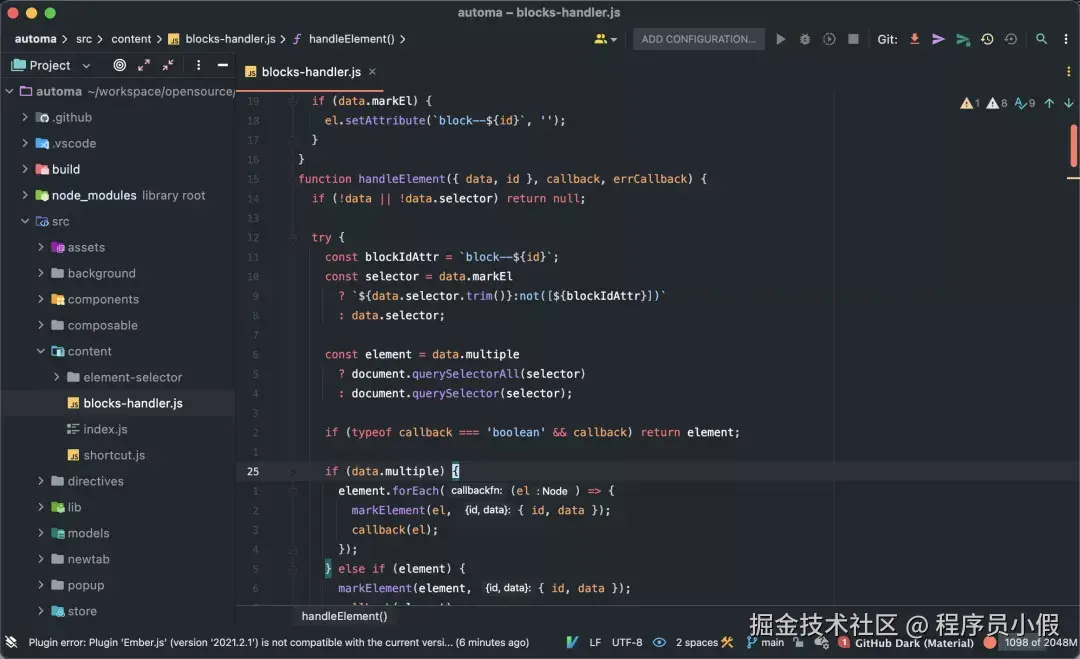1080x659 pixels.
Task: Expand the .github folder
Action: [25, 117]
